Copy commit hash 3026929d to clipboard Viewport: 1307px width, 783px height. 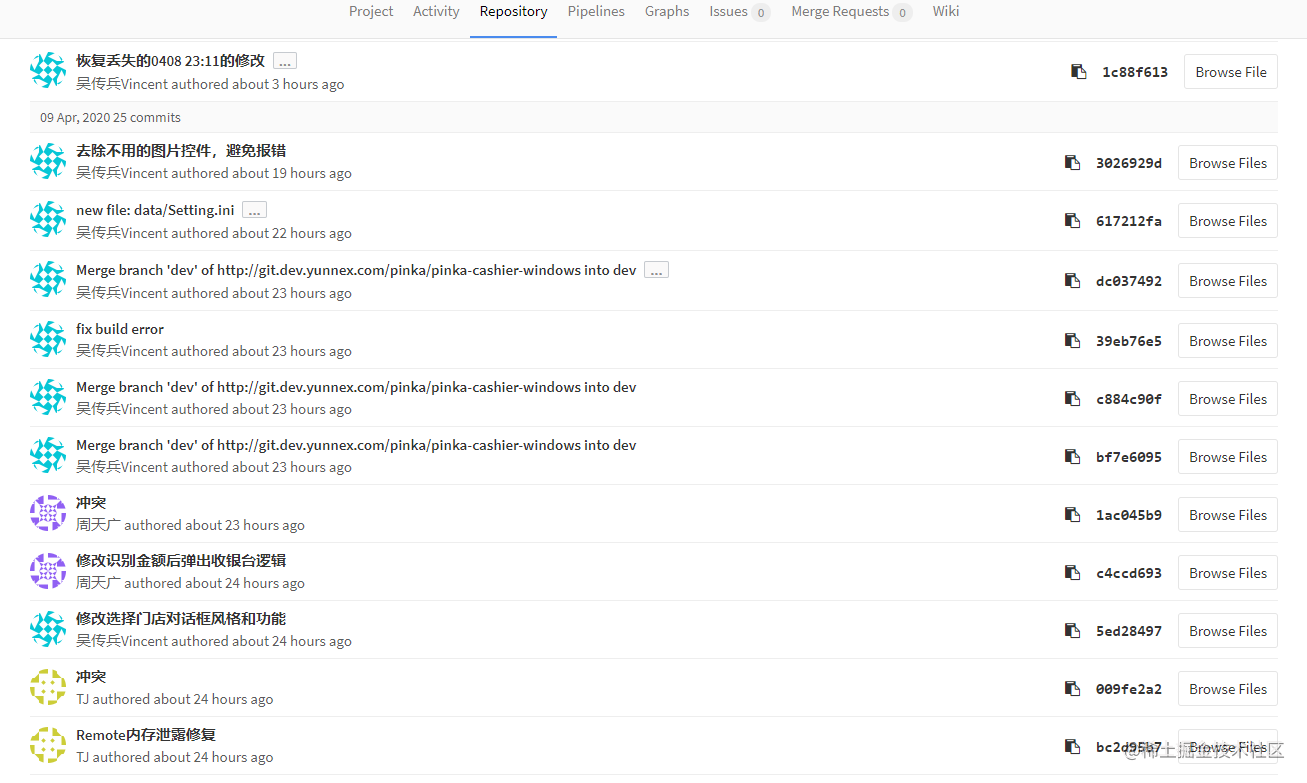[x=1073, y=163]
